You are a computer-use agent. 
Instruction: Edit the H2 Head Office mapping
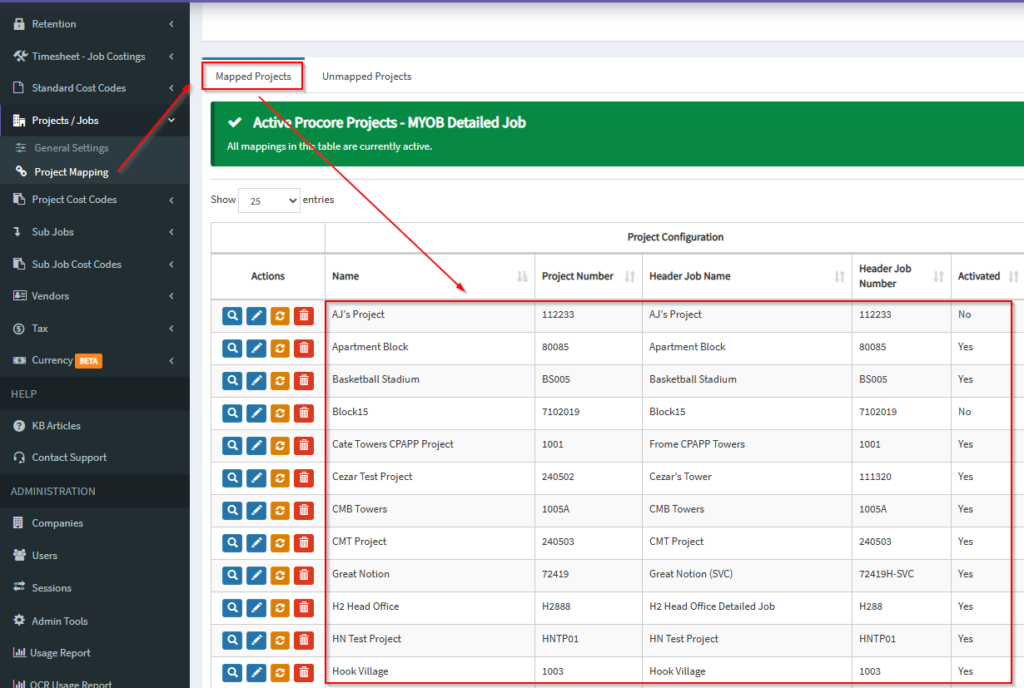pos(256,608)
